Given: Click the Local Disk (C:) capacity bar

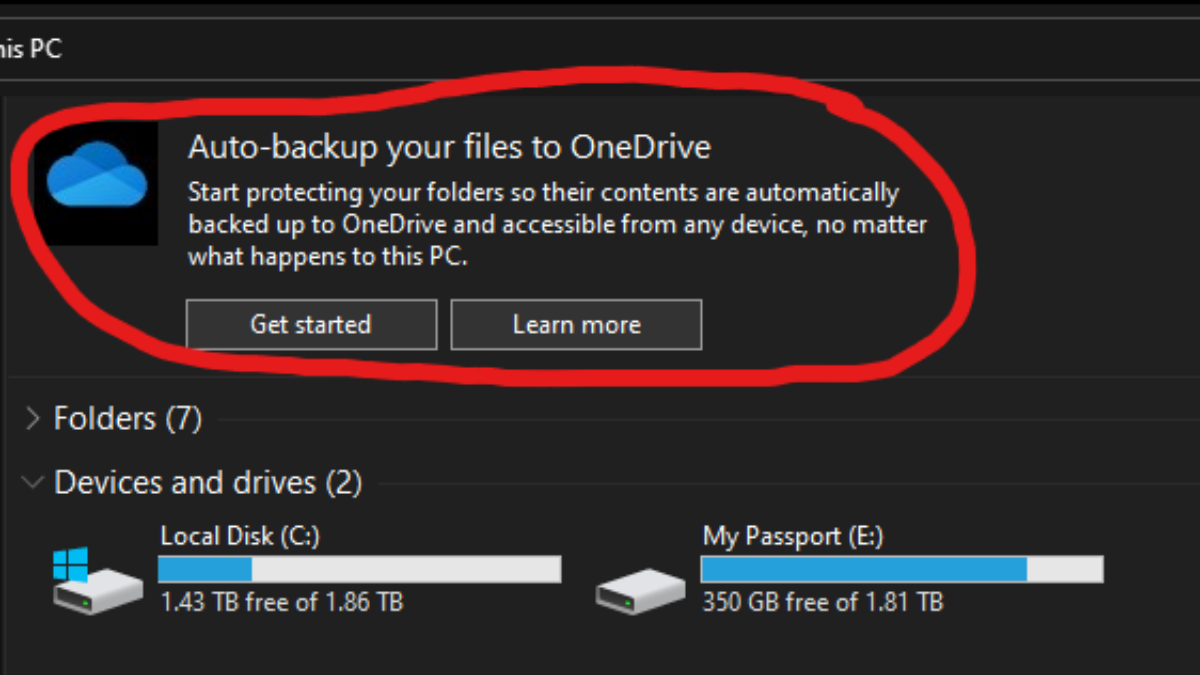Looking at the screenshot, I should (360, 569).
